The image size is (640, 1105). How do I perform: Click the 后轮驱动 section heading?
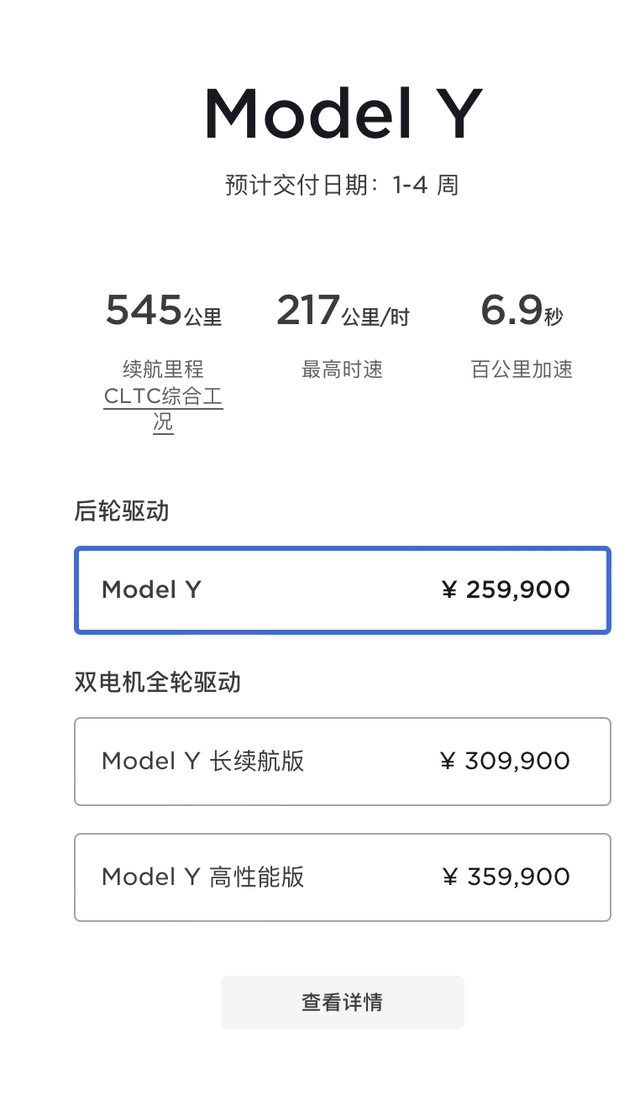(x=122, y=511)
